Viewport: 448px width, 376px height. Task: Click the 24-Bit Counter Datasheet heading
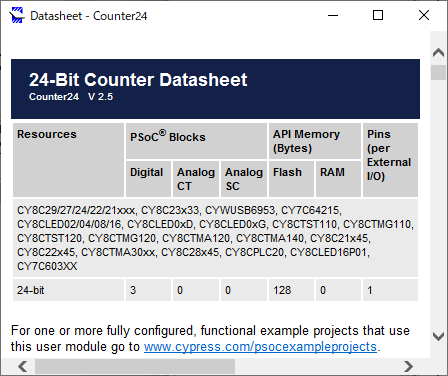pyautogui.click(x=138, y=80)
